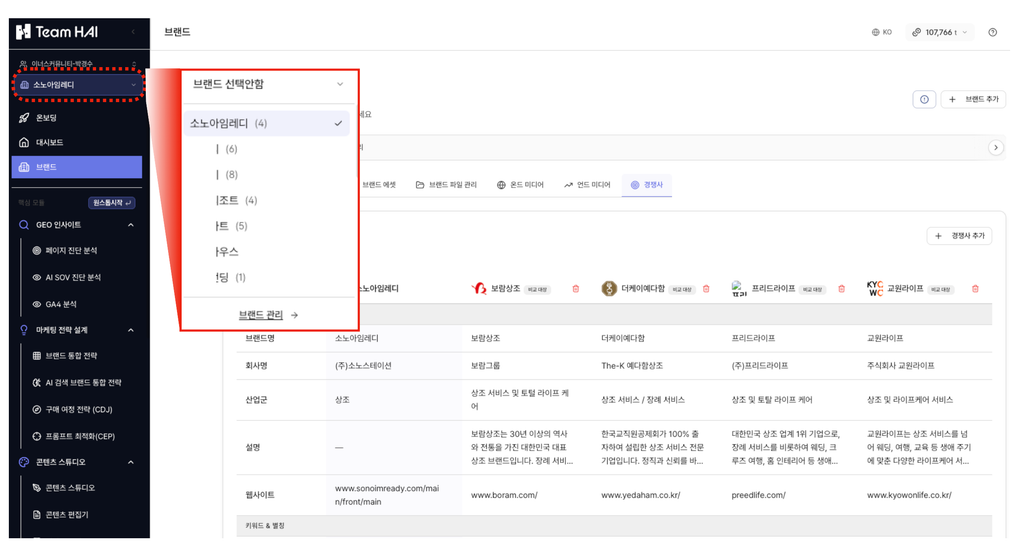1024x559 pixels.
Task: Click the preedlife.com/ website cell
Action: tap(758, 495)
